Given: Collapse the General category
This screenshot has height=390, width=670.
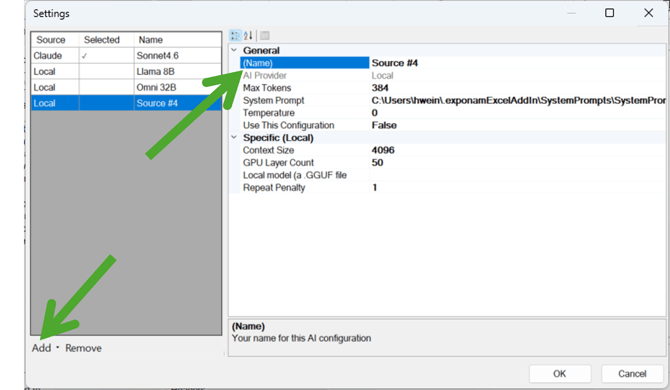Looking at the screenshot, I should 234,50.
